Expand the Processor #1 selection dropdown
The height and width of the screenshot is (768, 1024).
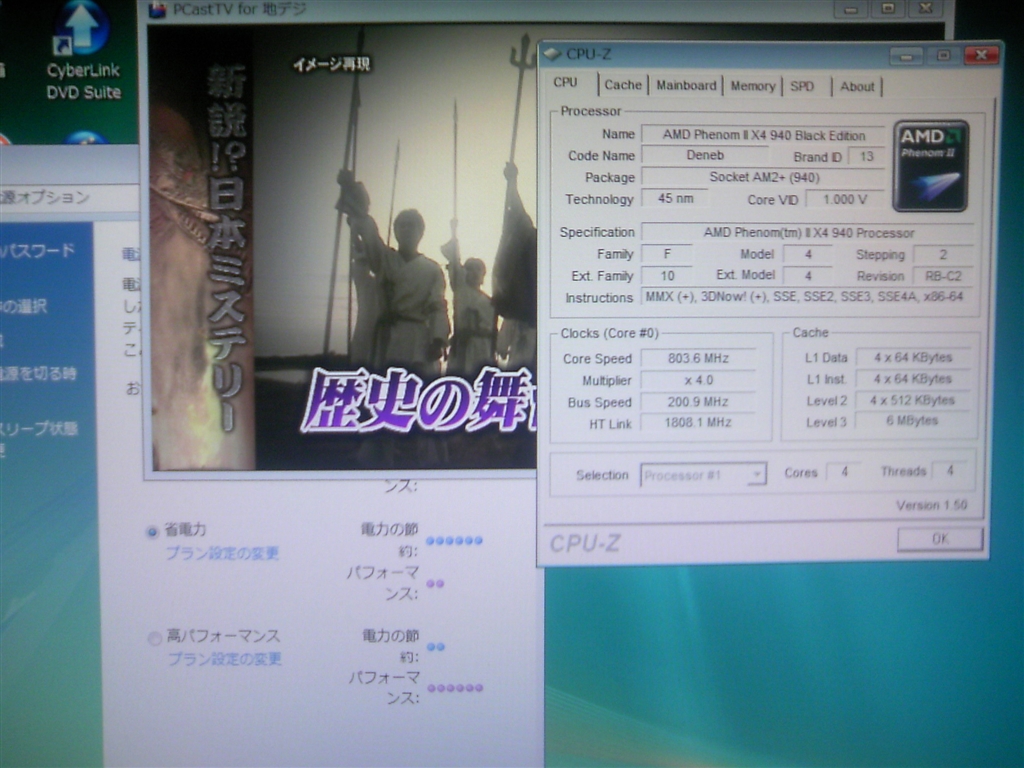(756, 475)
